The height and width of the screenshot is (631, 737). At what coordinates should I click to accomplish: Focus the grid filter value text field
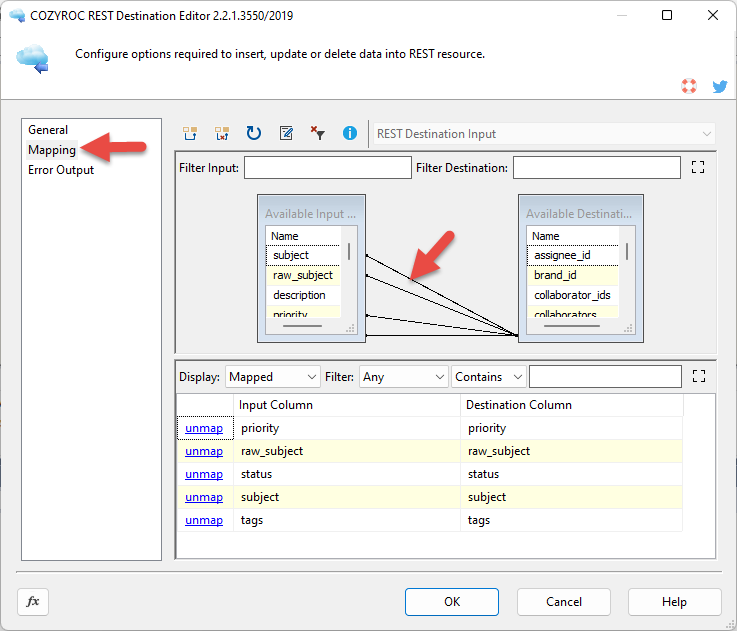tap(605, 377)
